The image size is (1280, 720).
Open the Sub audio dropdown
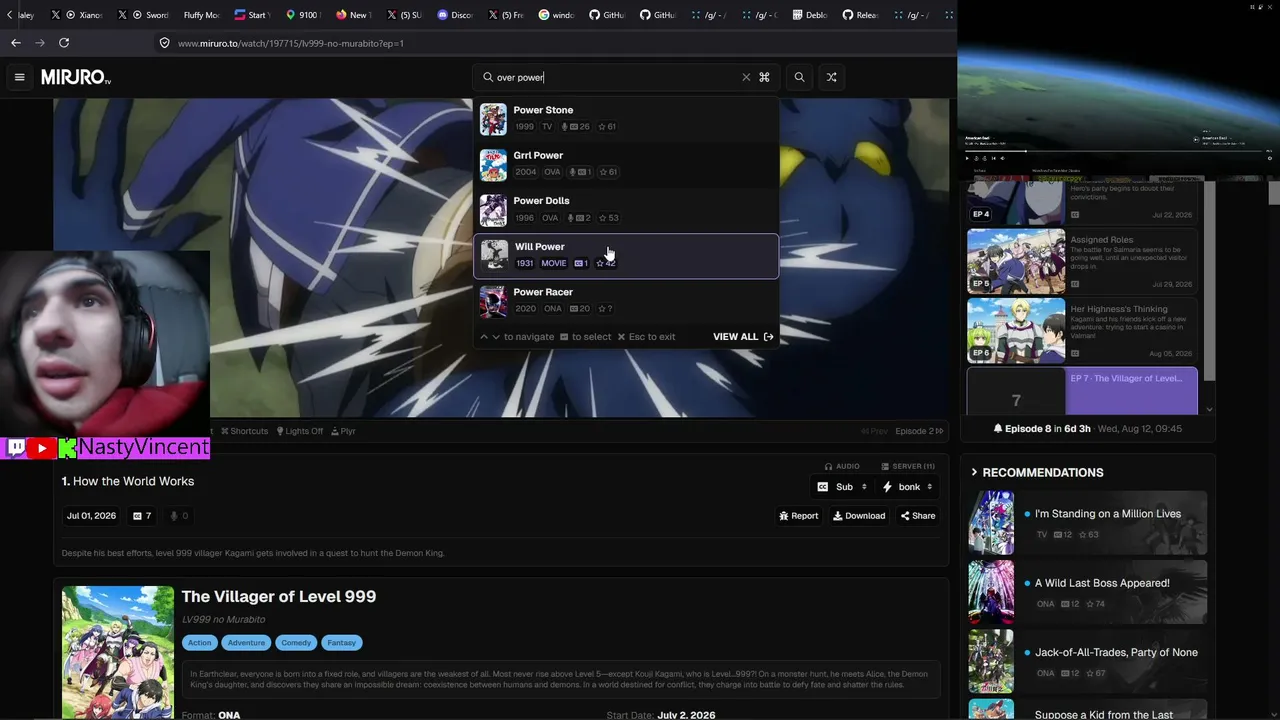click(843, 487)
